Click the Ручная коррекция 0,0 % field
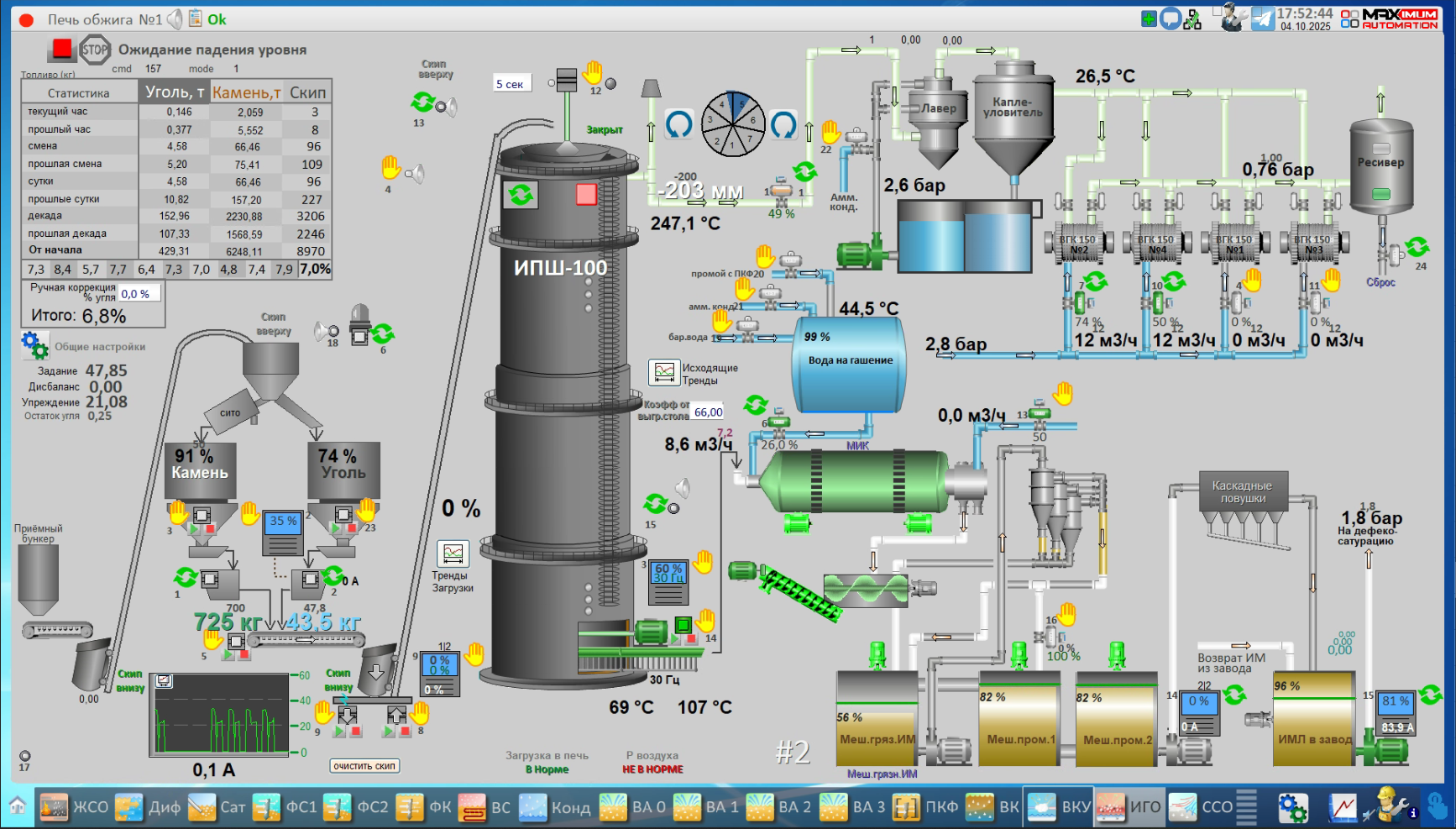Screen dimensions: 1456x829 139,294
